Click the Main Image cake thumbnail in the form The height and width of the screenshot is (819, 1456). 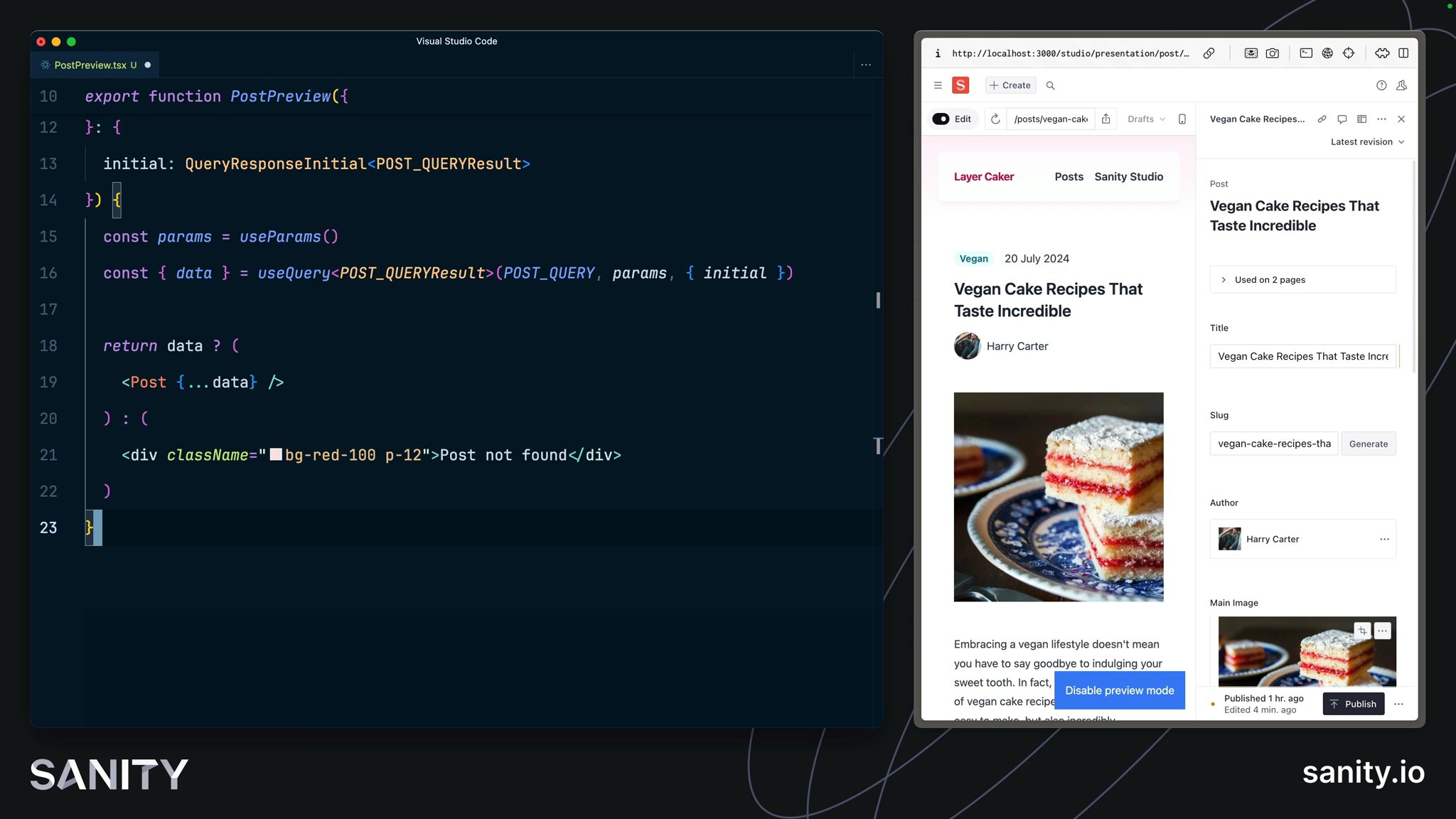point(1307,651)
